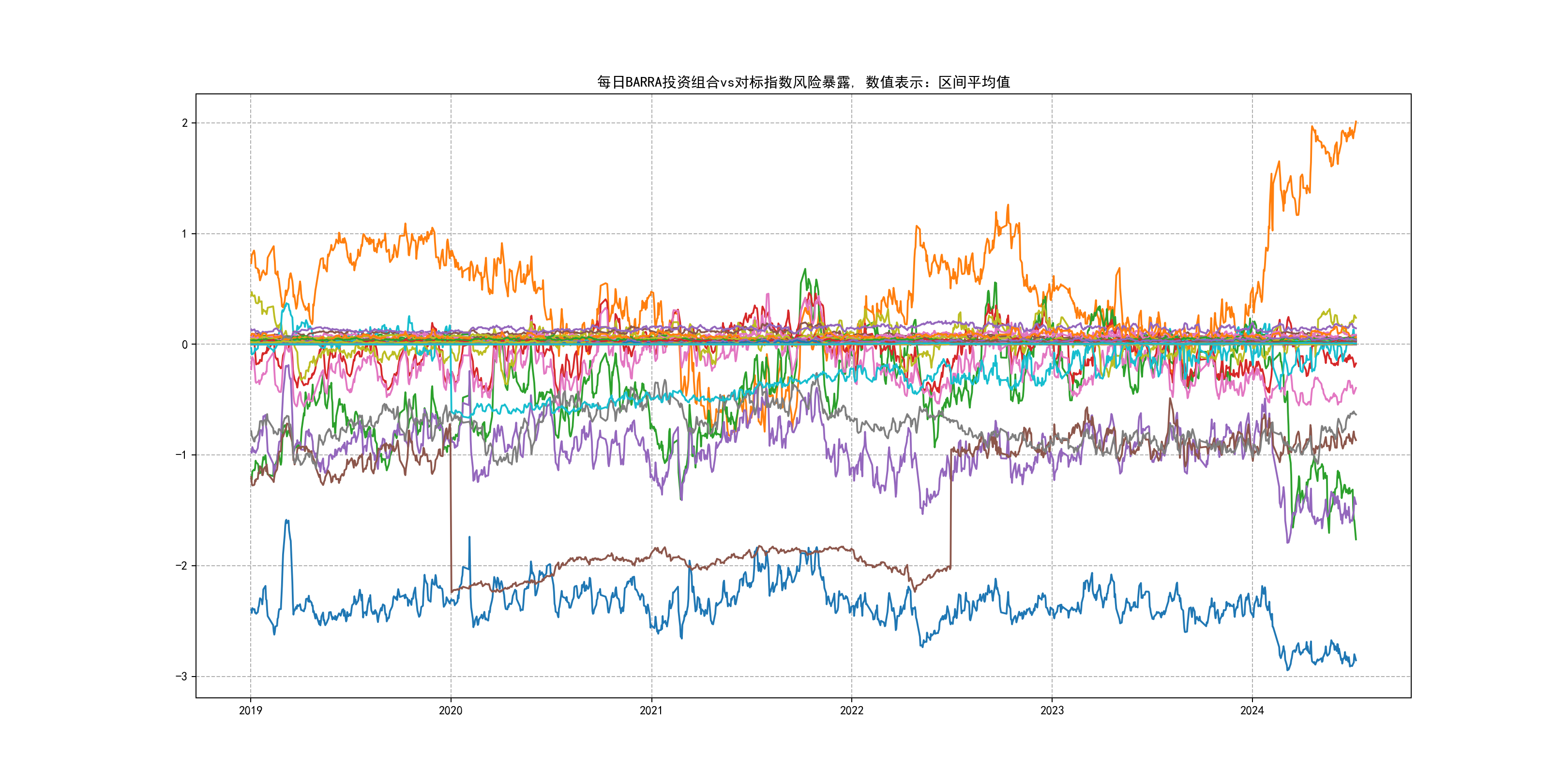Click the blue line's early-2019 spike
The image size is (1568, 784).
click(x=286, y=521)
